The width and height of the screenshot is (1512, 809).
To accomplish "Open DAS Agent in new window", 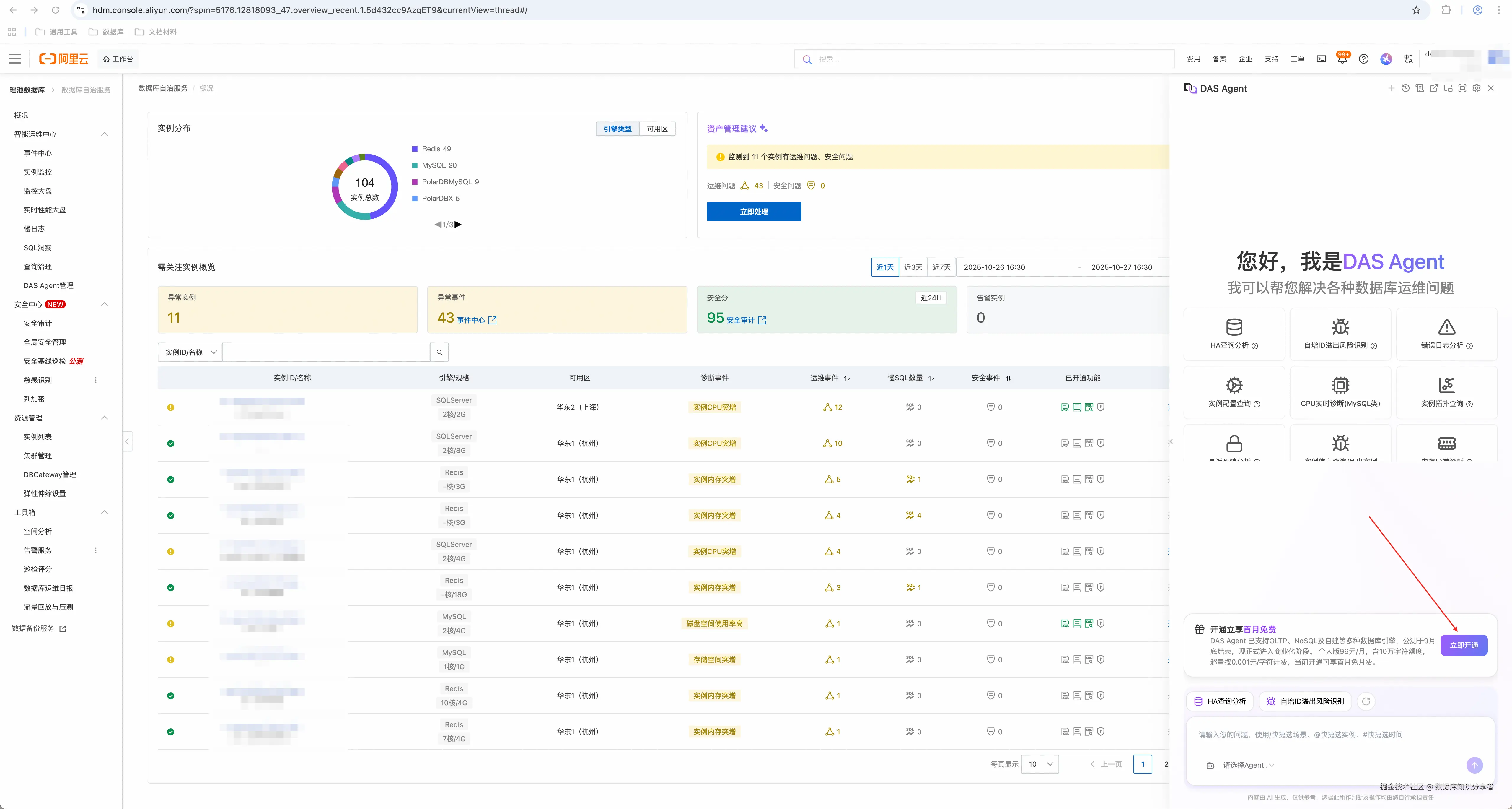I will tap(1434, 88).
